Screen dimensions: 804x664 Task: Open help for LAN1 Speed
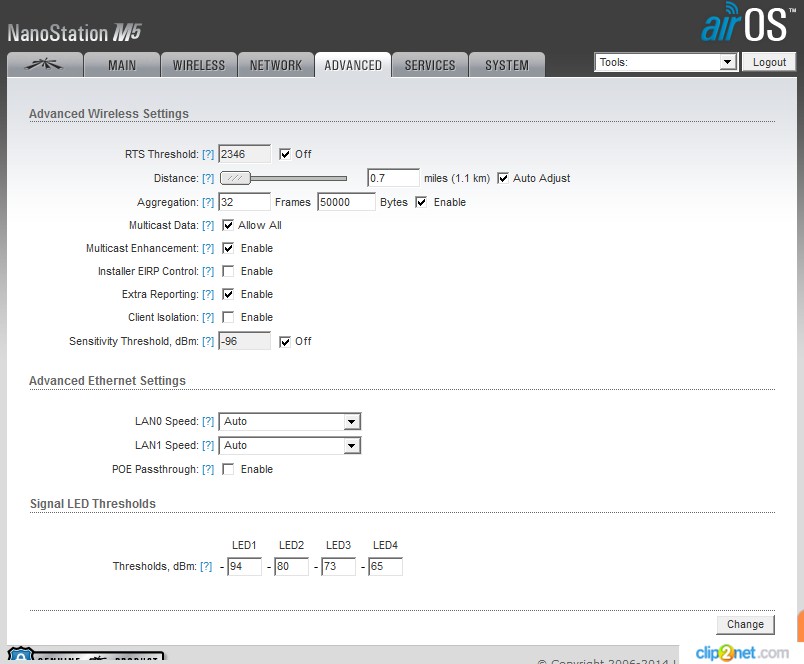tap(208, 446)
